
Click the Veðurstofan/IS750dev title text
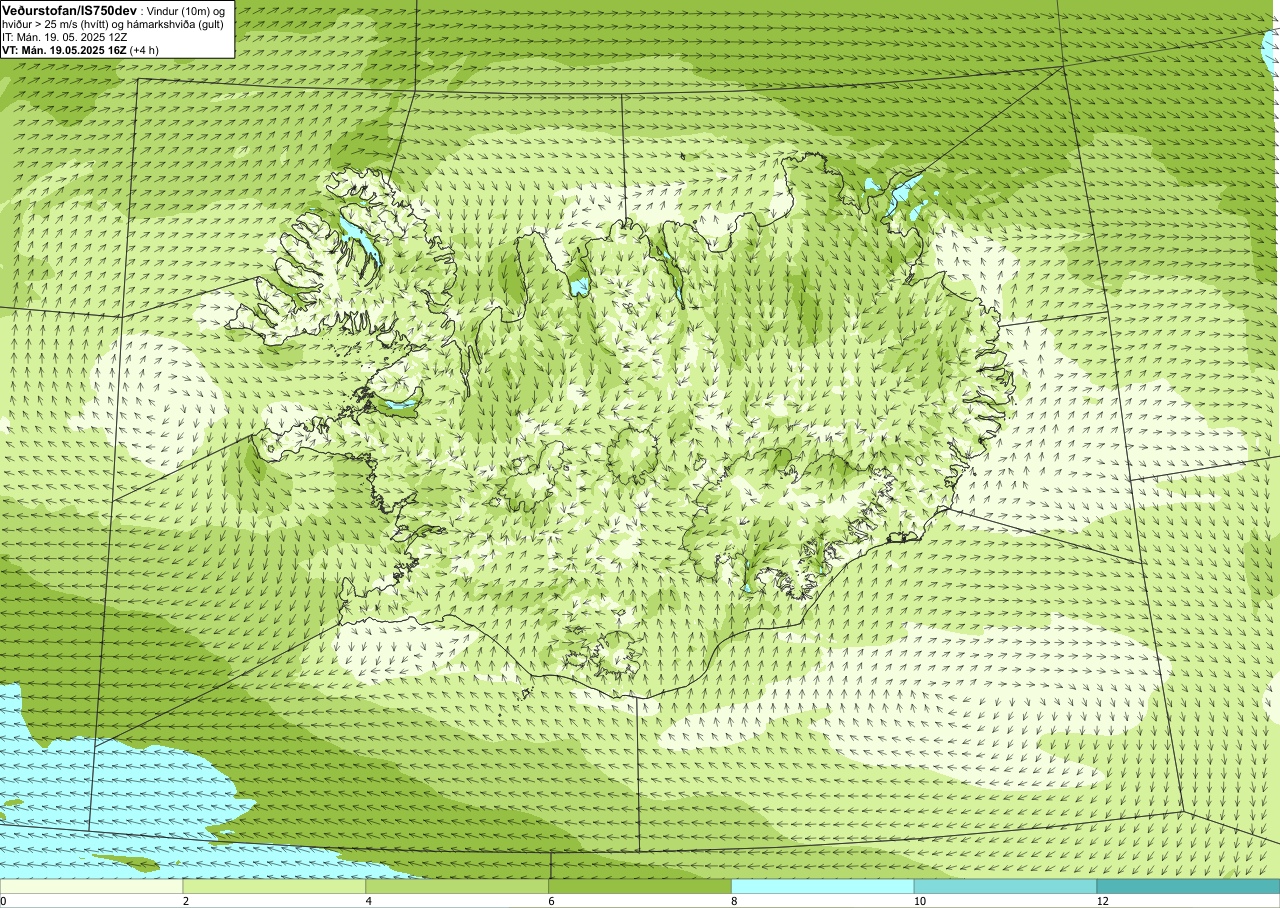[70, 10]
